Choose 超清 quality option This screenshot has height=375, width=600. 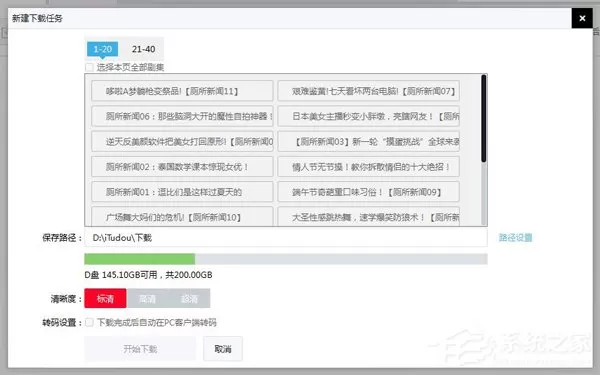[x=189, y=298]
